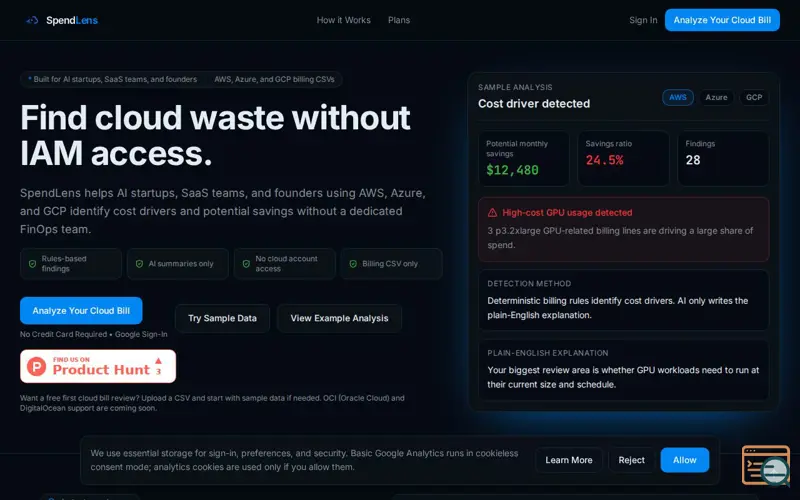Image resolution: width=800 pixels, height=500 pixels.
Task: Click the shield icon beside Billing CSV only
Action: [353, 264]
